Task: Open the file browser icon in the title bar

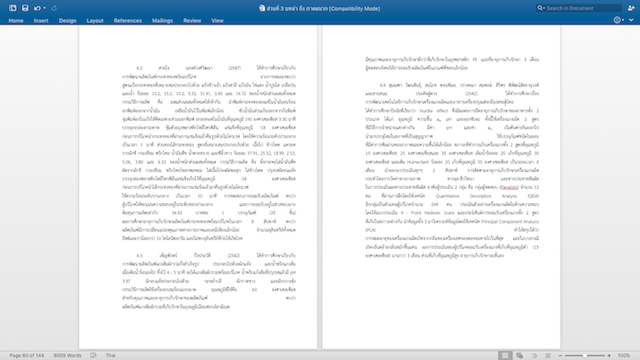Action: tap(13, 8)
